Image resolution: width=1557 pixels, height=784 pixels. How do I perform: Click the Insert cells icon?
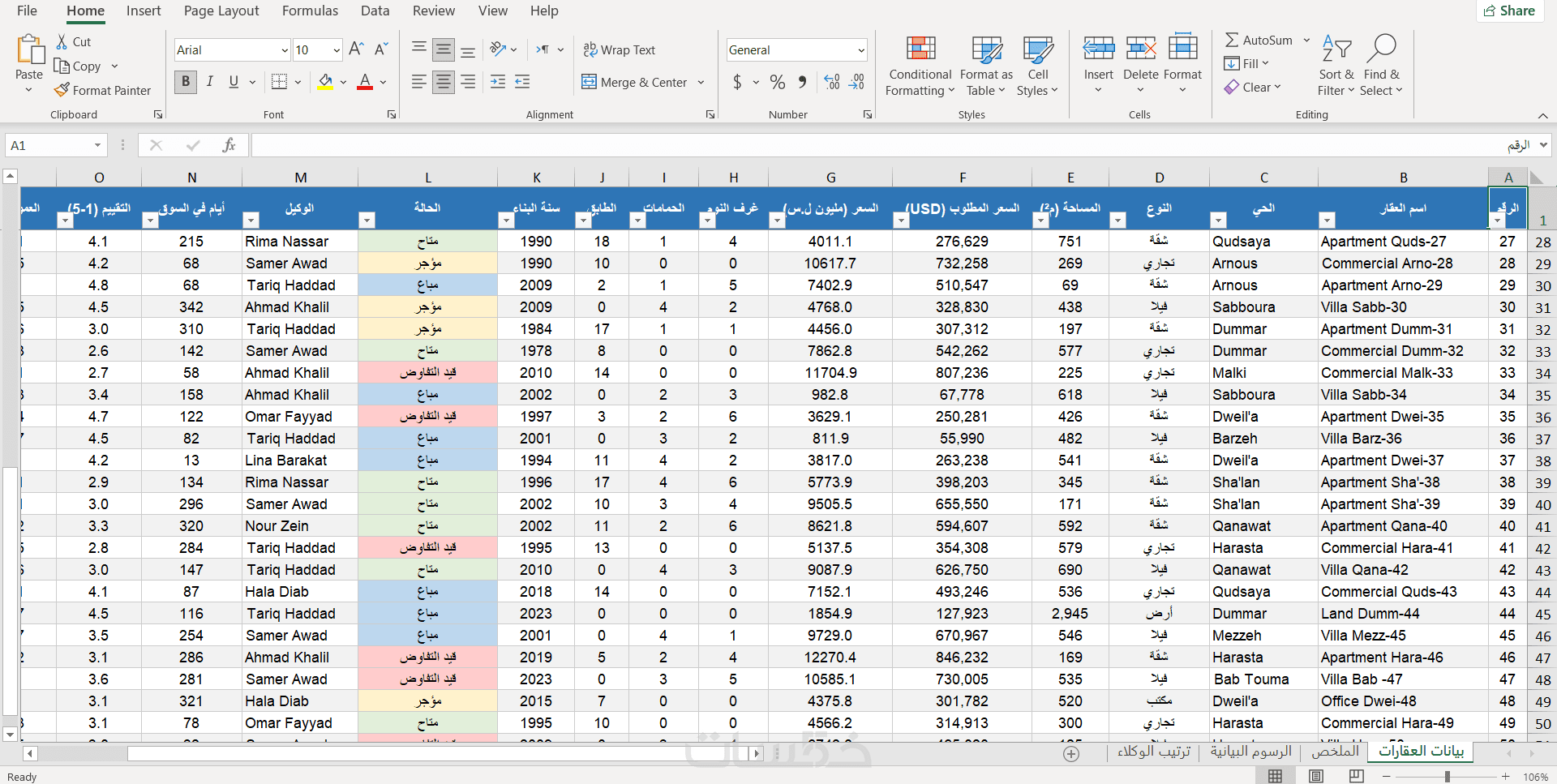coord(1099,49)
